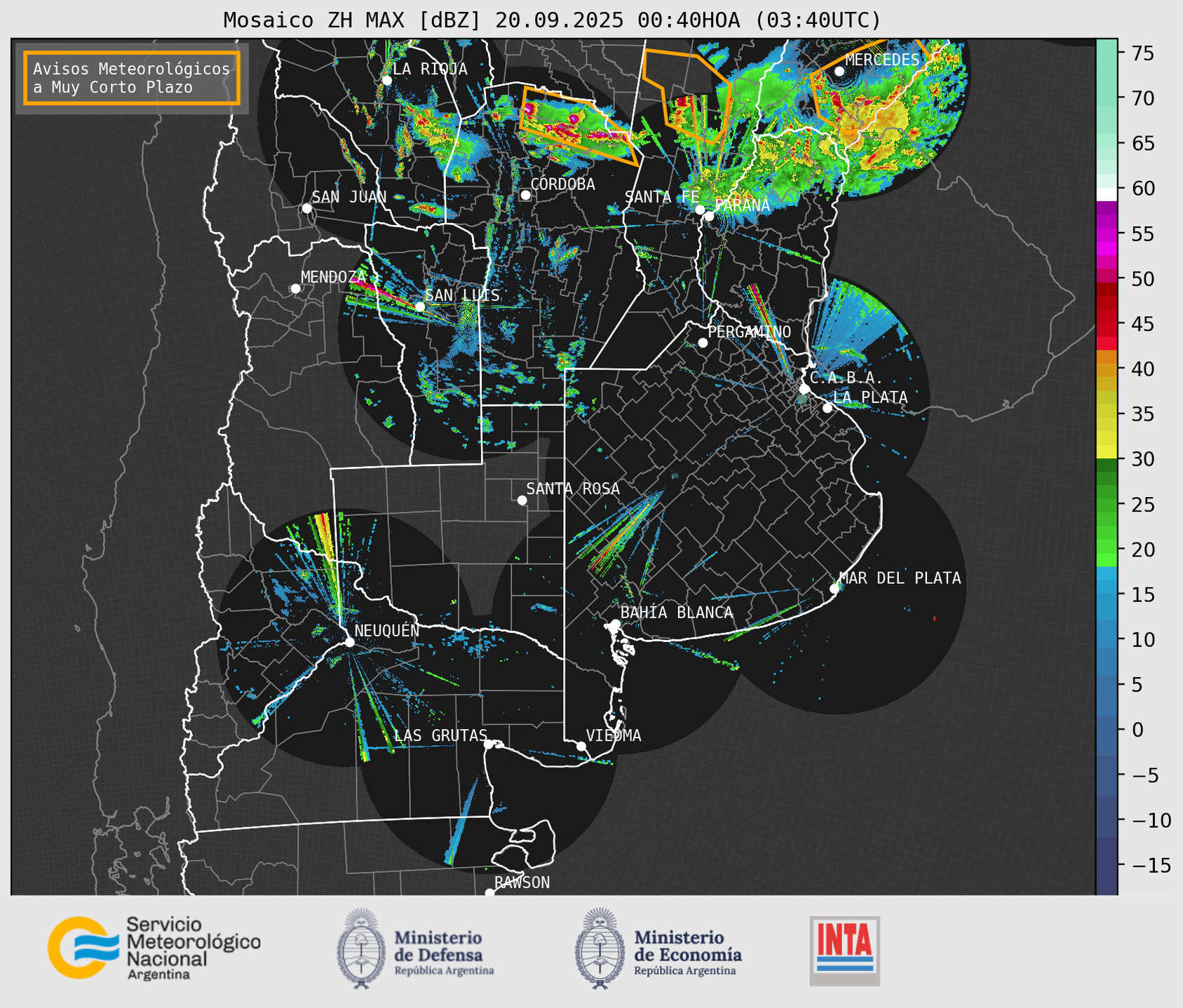
Task: Click the MENDOZA city label
Action: point(333,277)
